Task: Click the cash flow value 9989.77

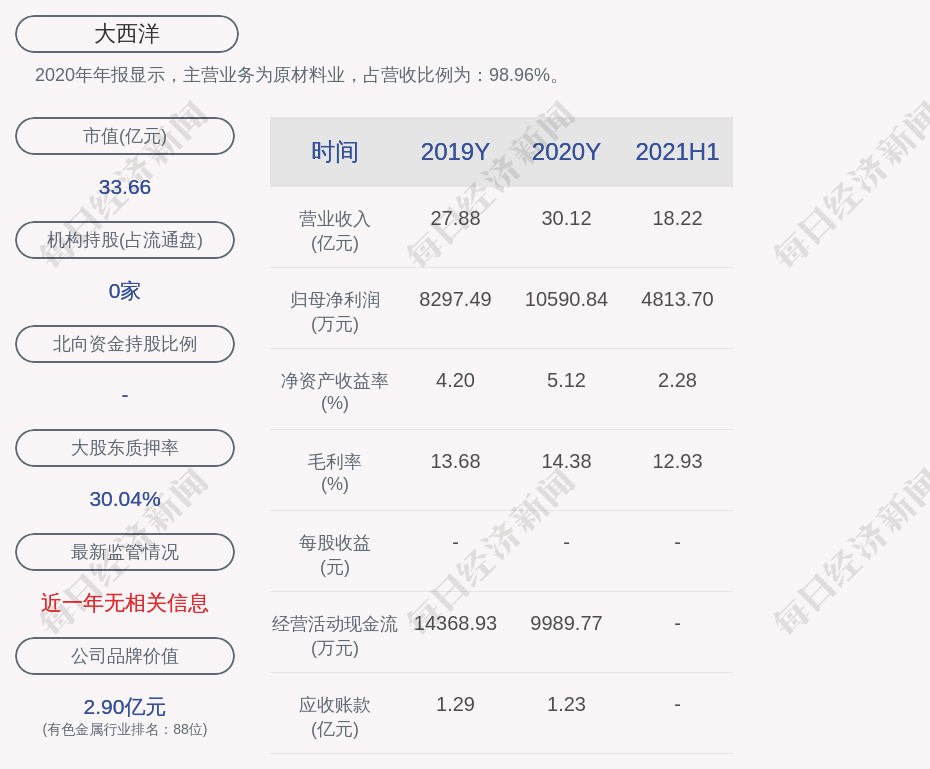Action: point(566,623)
